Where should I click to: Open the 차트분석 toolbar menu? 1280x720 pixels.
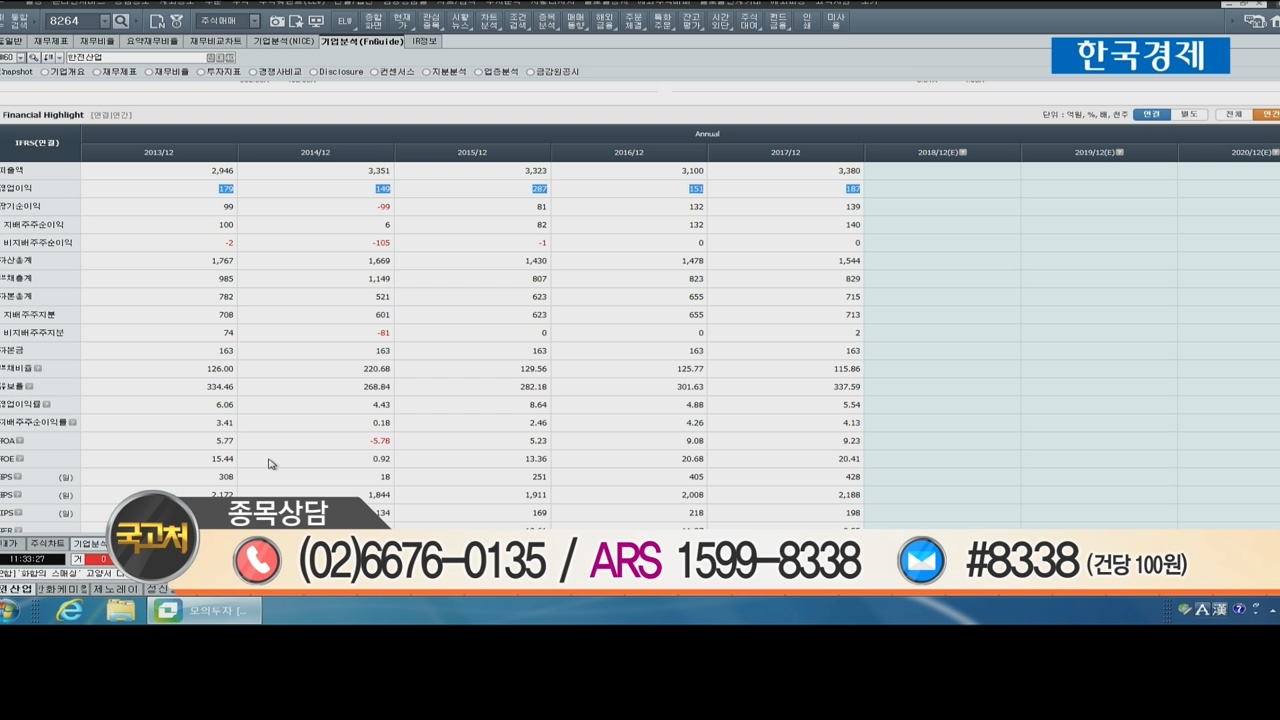[488, 21]
